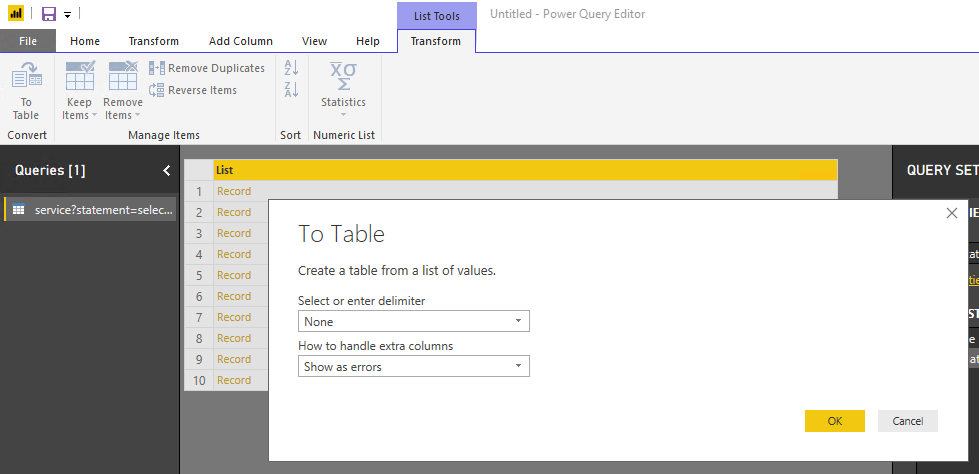Select the List Tools Transform tab

(436, 41)
